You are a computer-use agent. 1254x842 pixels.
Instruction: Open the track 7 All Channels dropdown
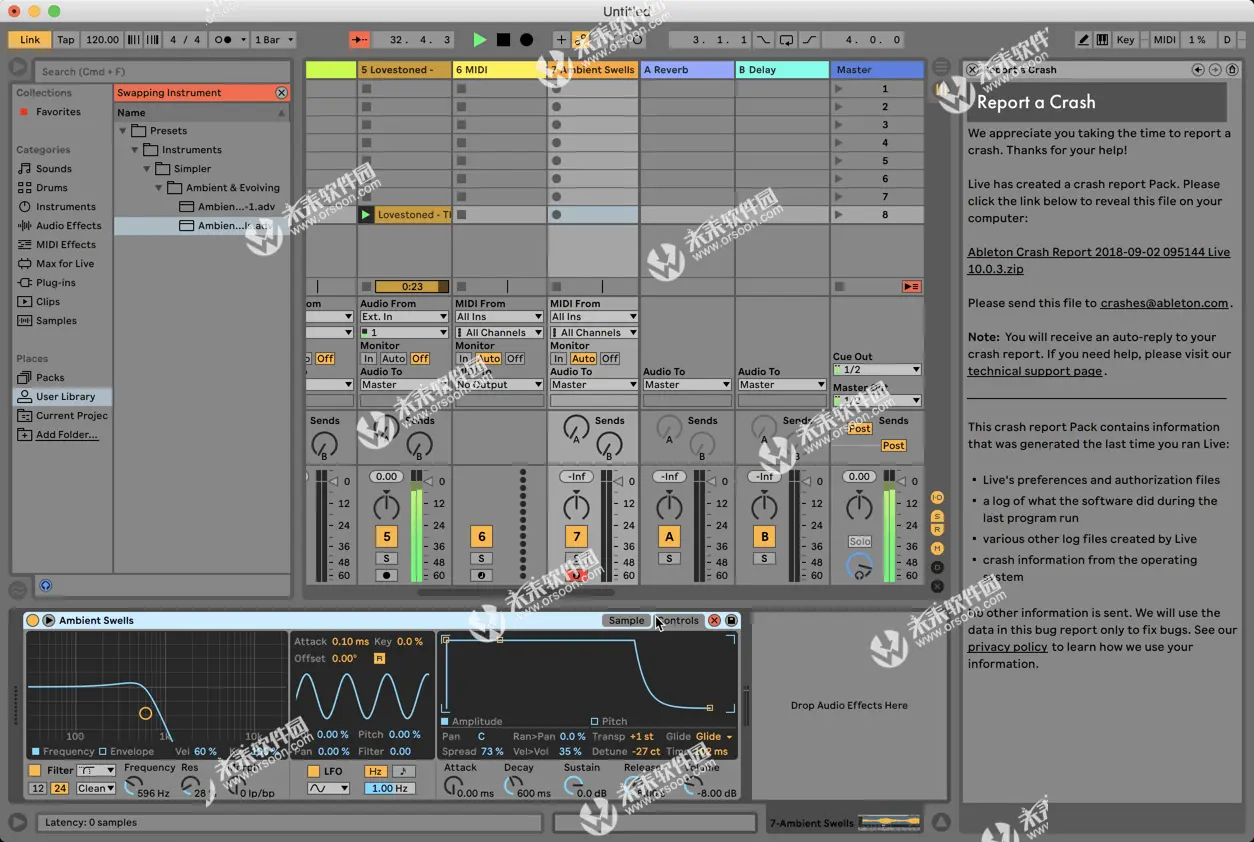click(x=594, y=332)
